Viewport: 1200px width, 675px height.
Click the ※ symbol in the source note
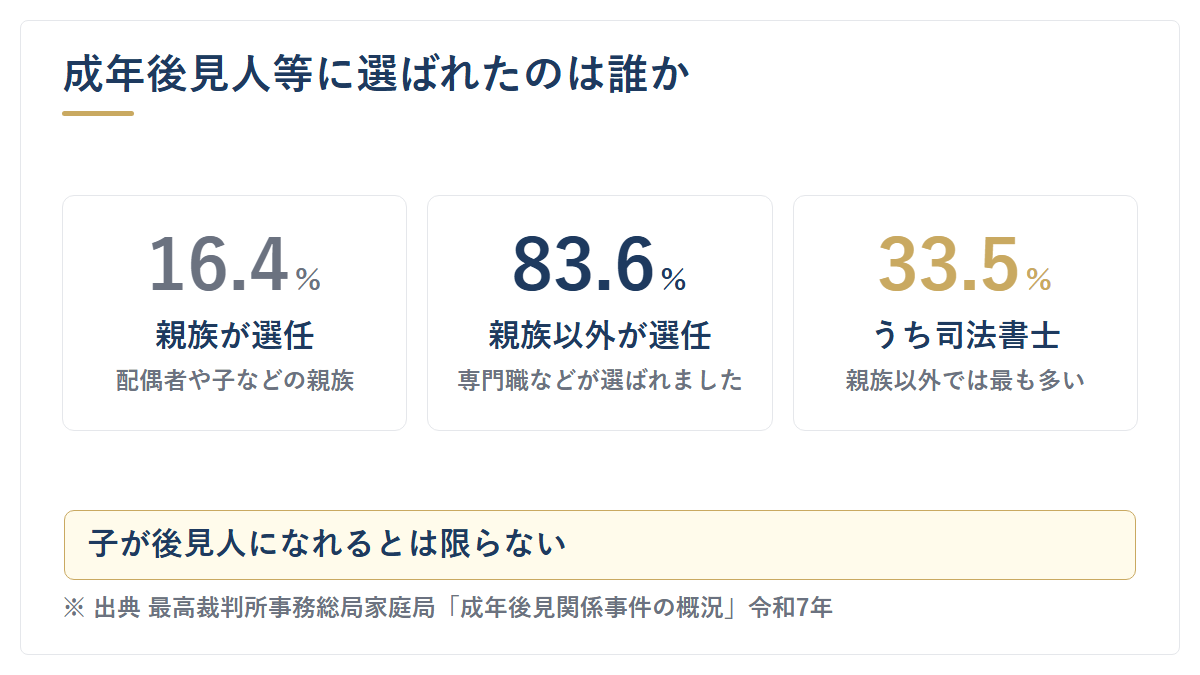point(73,608)
